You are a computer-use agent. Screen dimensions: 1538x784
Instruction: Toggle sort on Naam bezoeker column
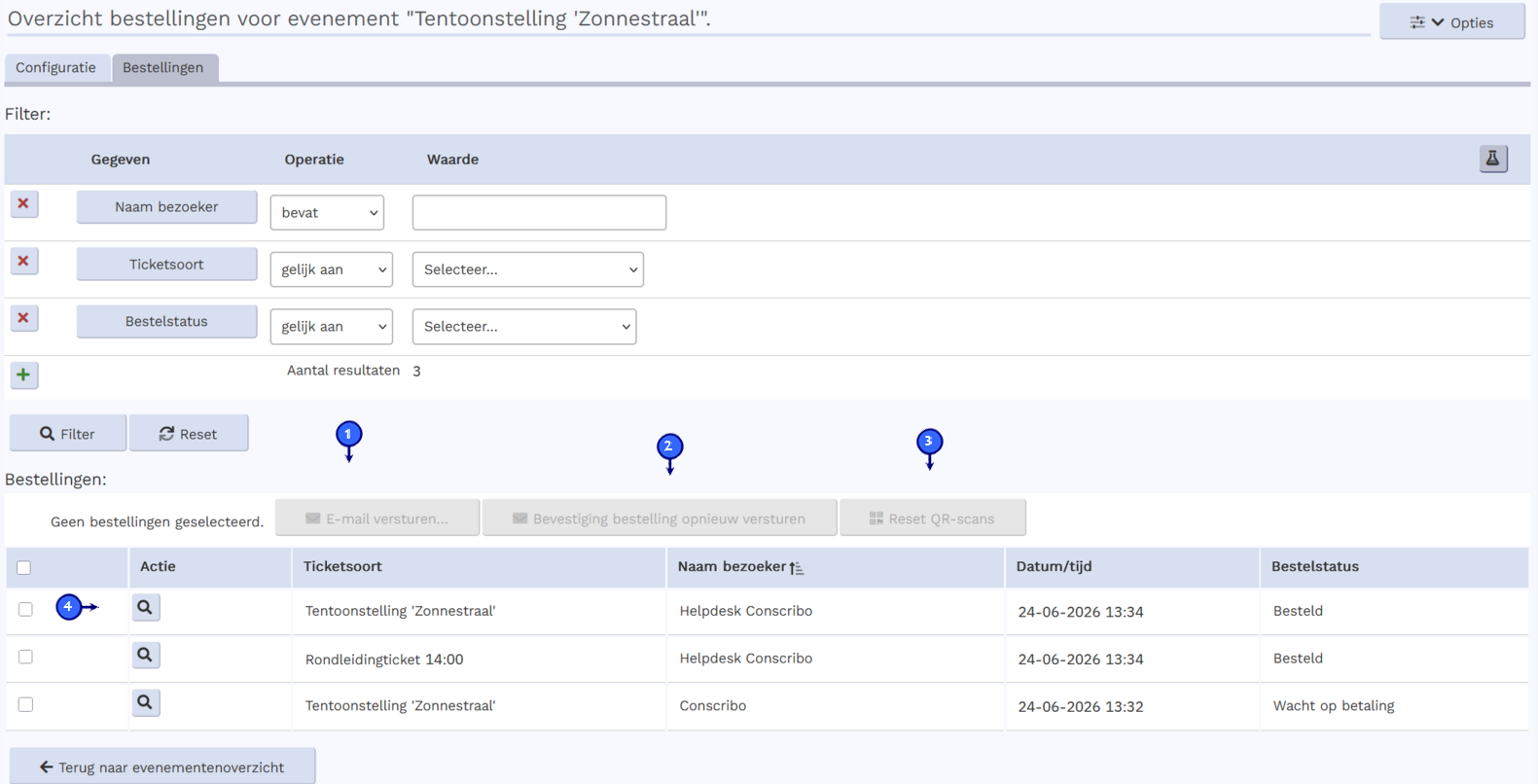(x=740, y=567)
